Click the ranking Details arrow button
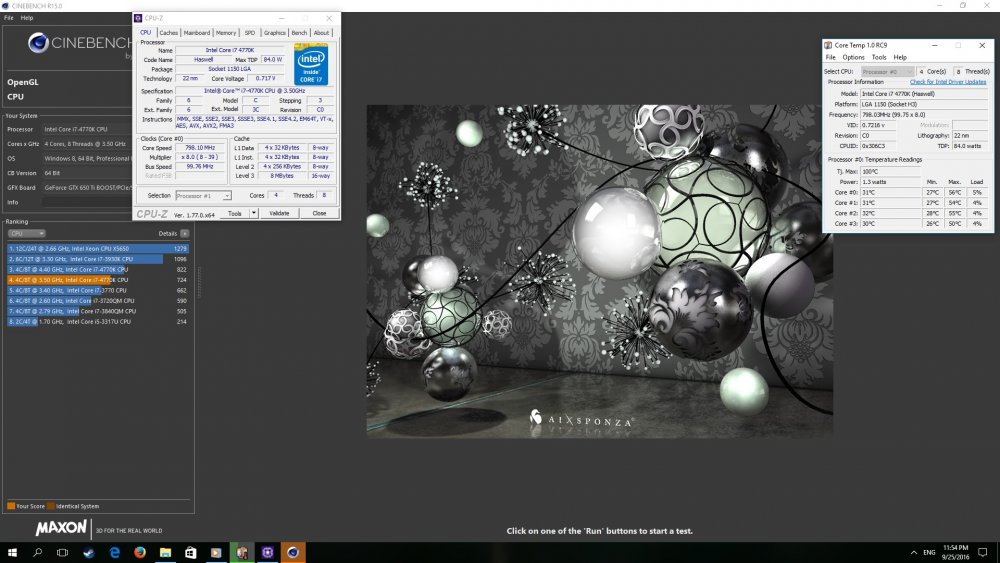The image size is (1000, 563). click(x=185, y=233)
